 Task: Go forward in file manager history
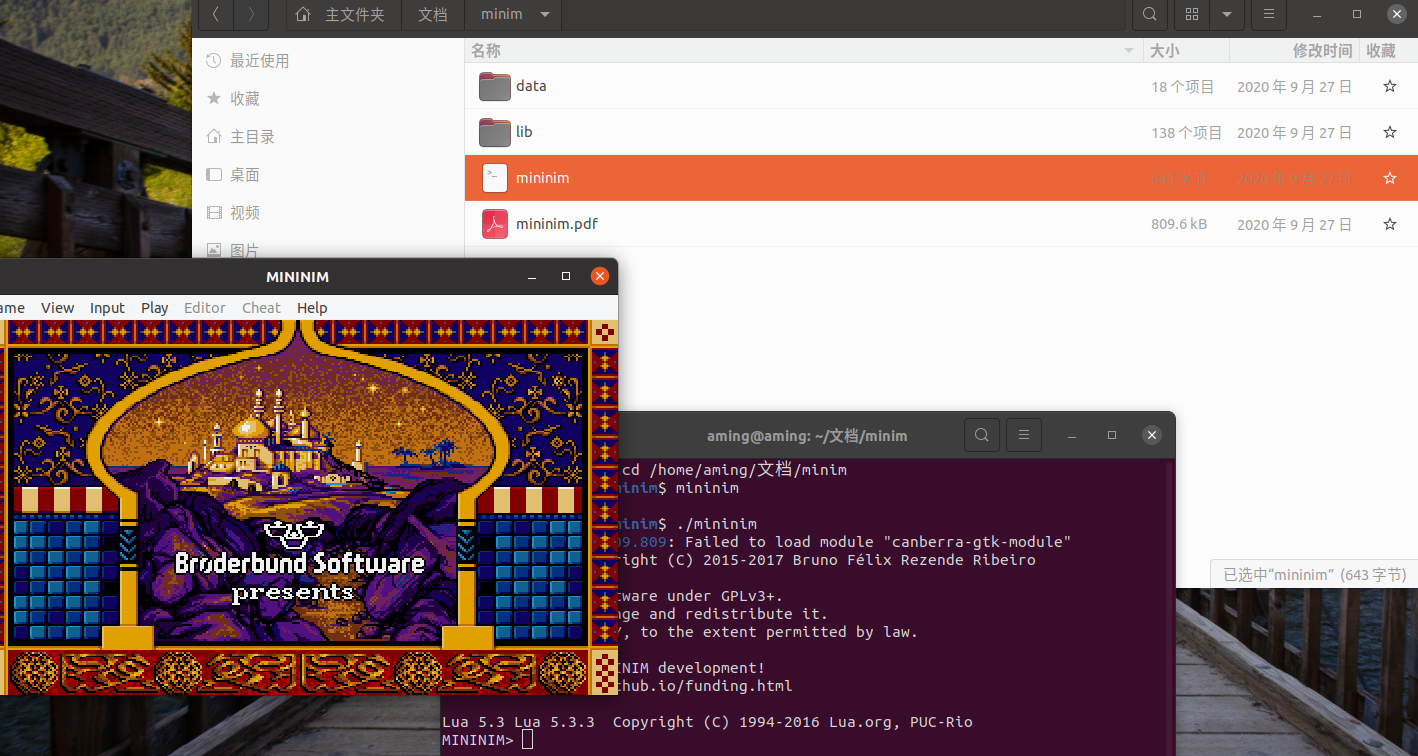coord(251,15)
